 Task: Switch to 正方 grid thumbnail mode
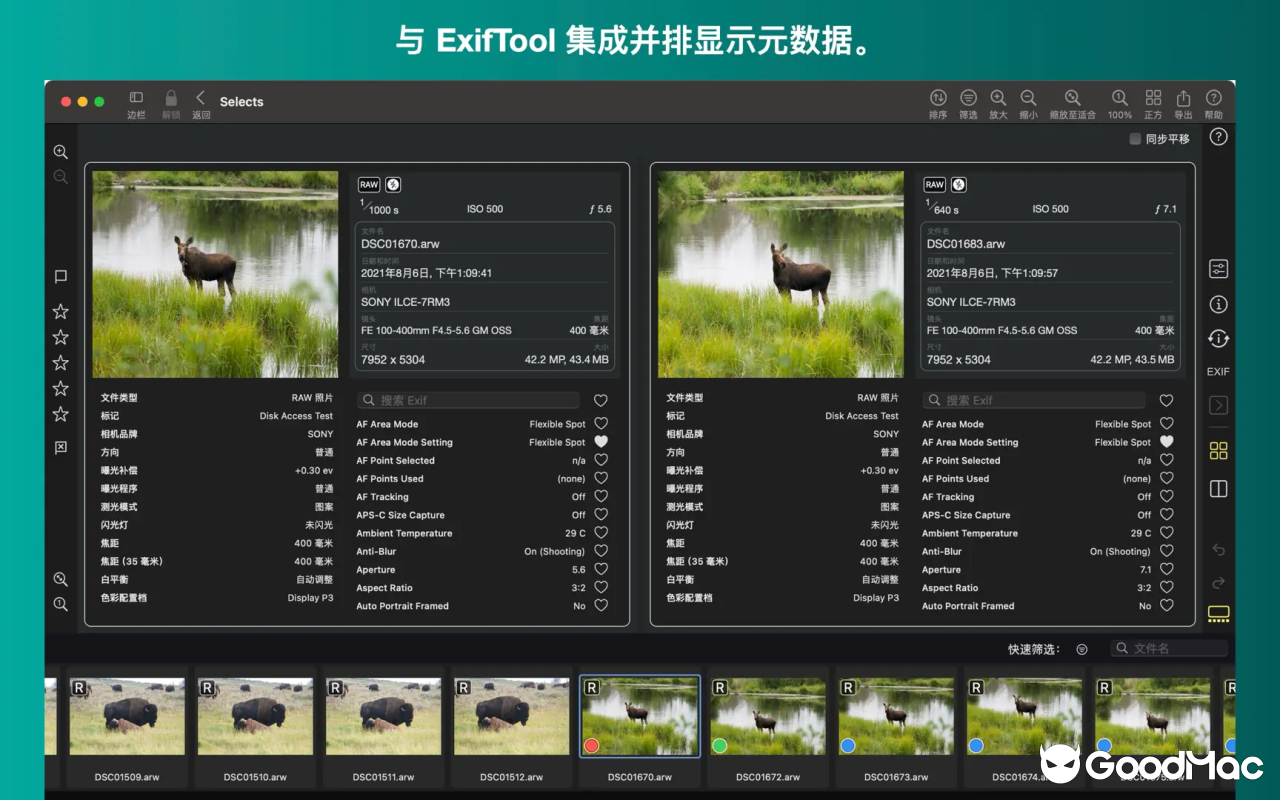pyautogui.click(x=1153, y=98)
